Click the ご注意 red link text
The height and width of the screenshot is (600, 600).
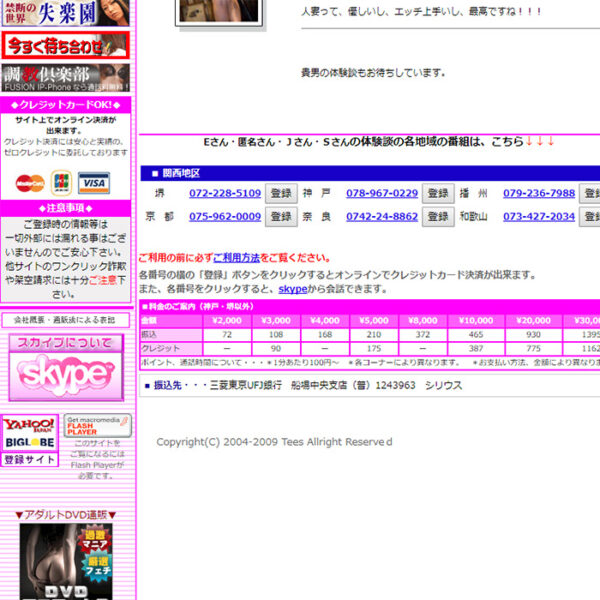103,280
